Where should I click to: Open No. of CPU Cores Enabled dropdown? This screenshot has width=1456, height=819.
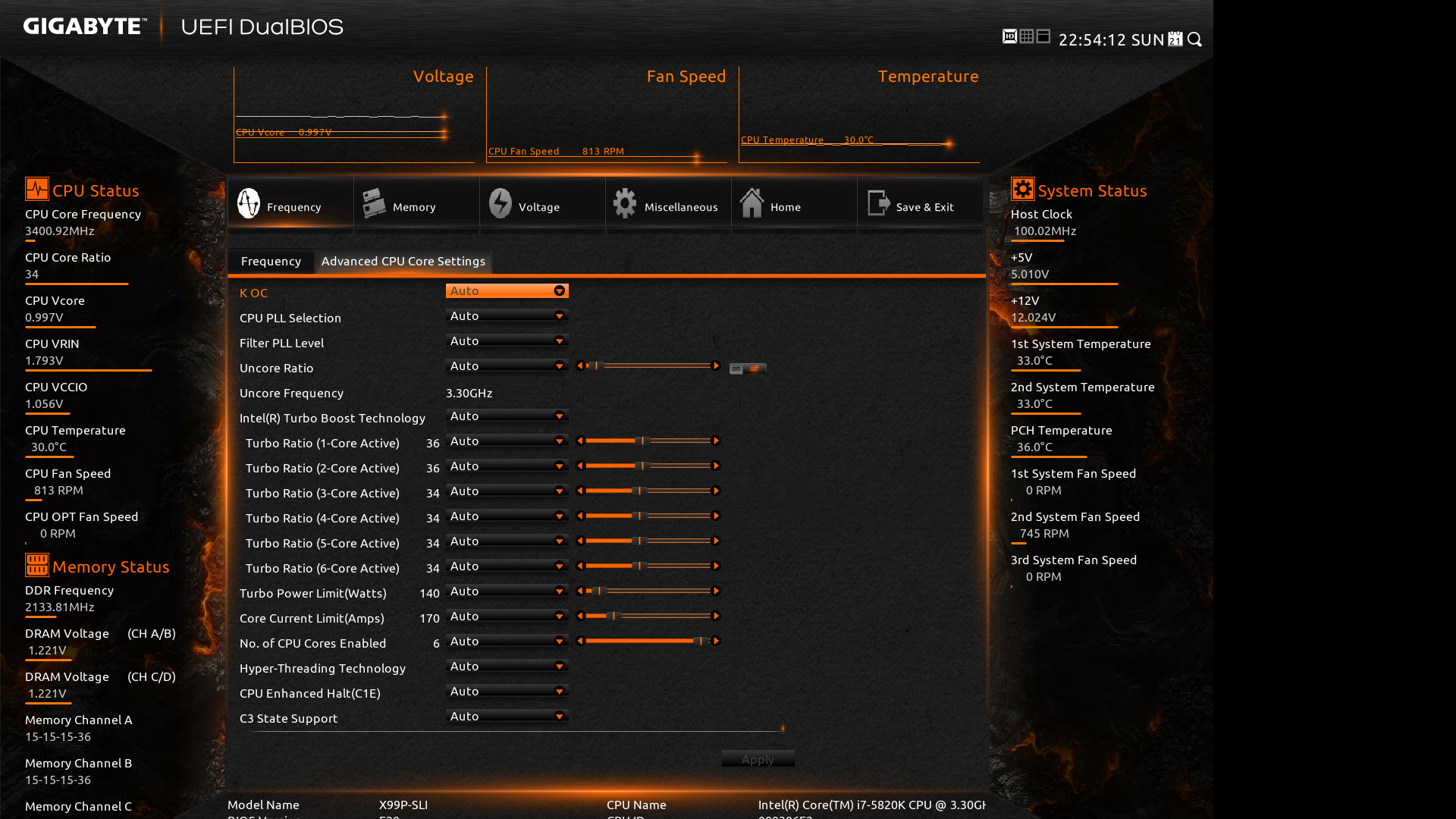pyautogui.click(x=507, y=642)
